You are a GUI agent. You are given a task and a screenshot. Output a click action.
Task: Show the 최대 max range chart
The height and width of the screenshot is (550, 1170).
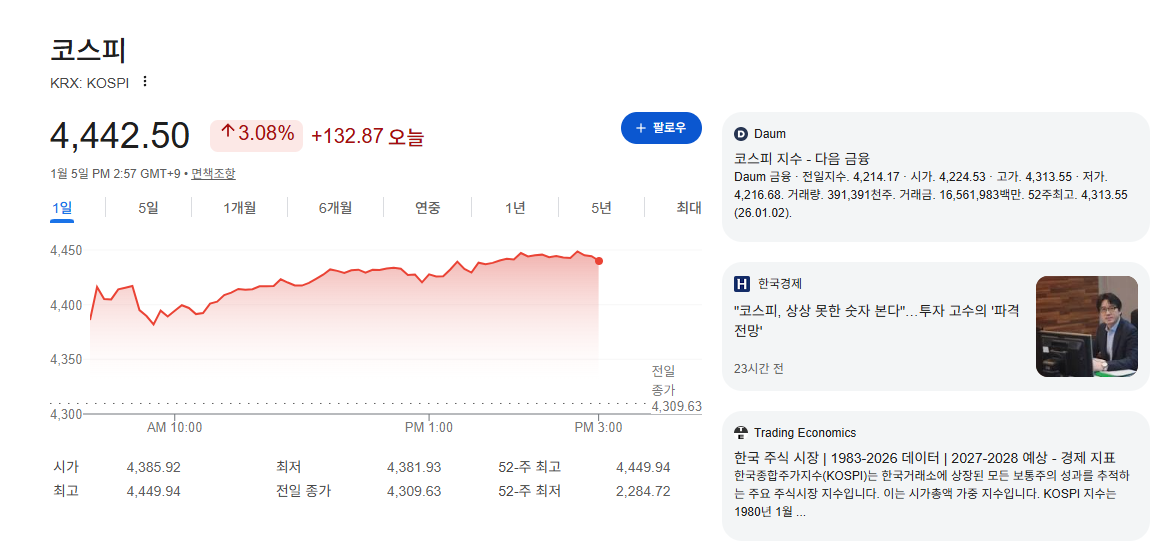(x=688, y=208)
